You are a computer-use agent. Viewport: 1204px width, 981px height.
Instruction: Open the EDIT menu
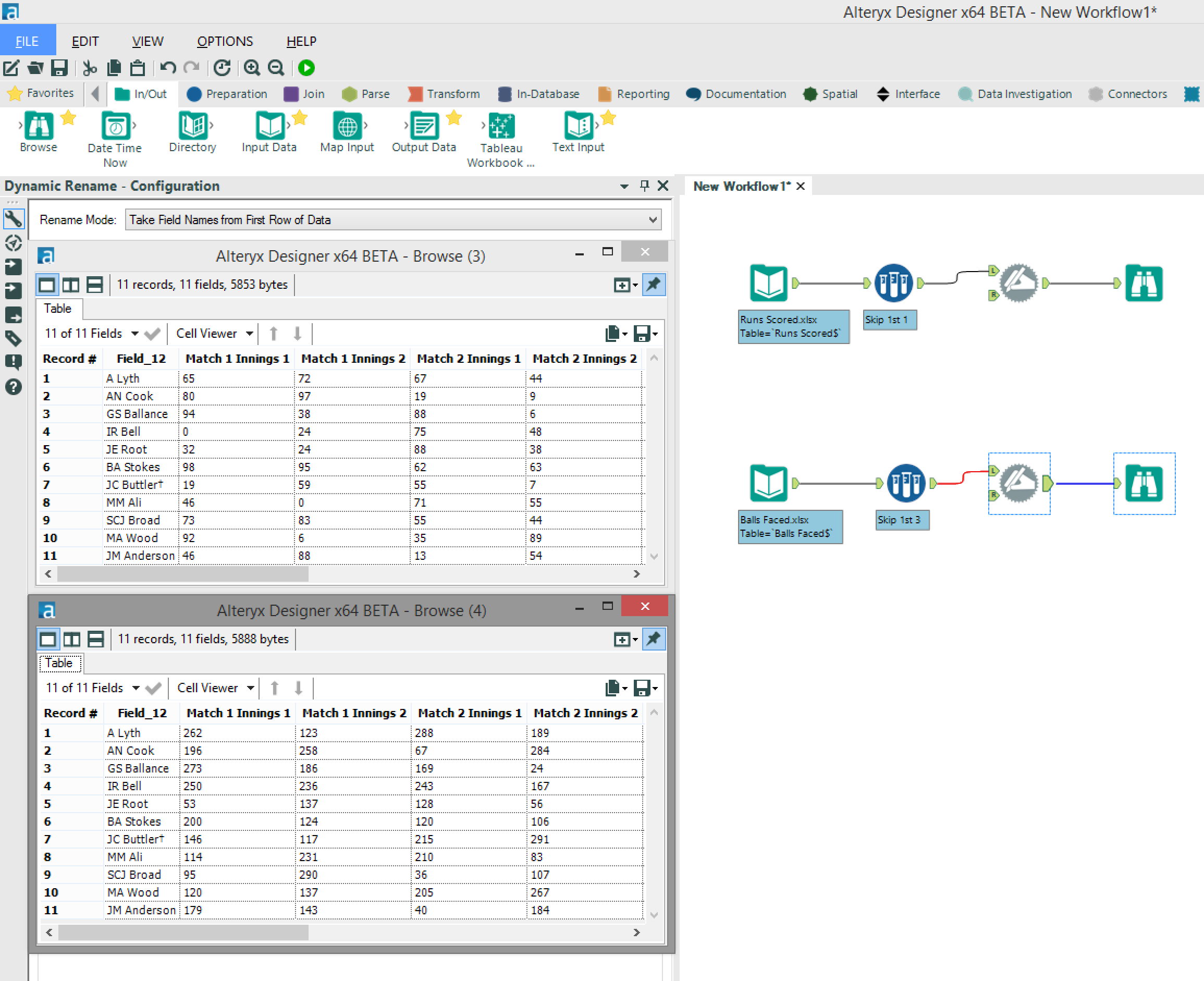(x=85, y=41)
